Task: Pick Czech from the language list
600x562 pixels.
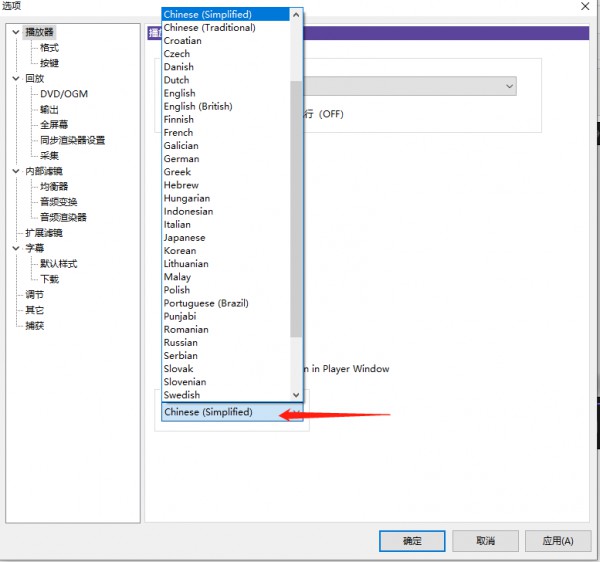Action: (x=226, y=54)
